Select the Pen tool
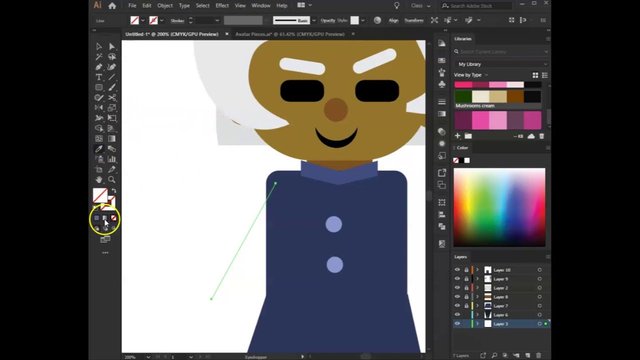Viewport: 640px width, 360px height. coord(99,67)
